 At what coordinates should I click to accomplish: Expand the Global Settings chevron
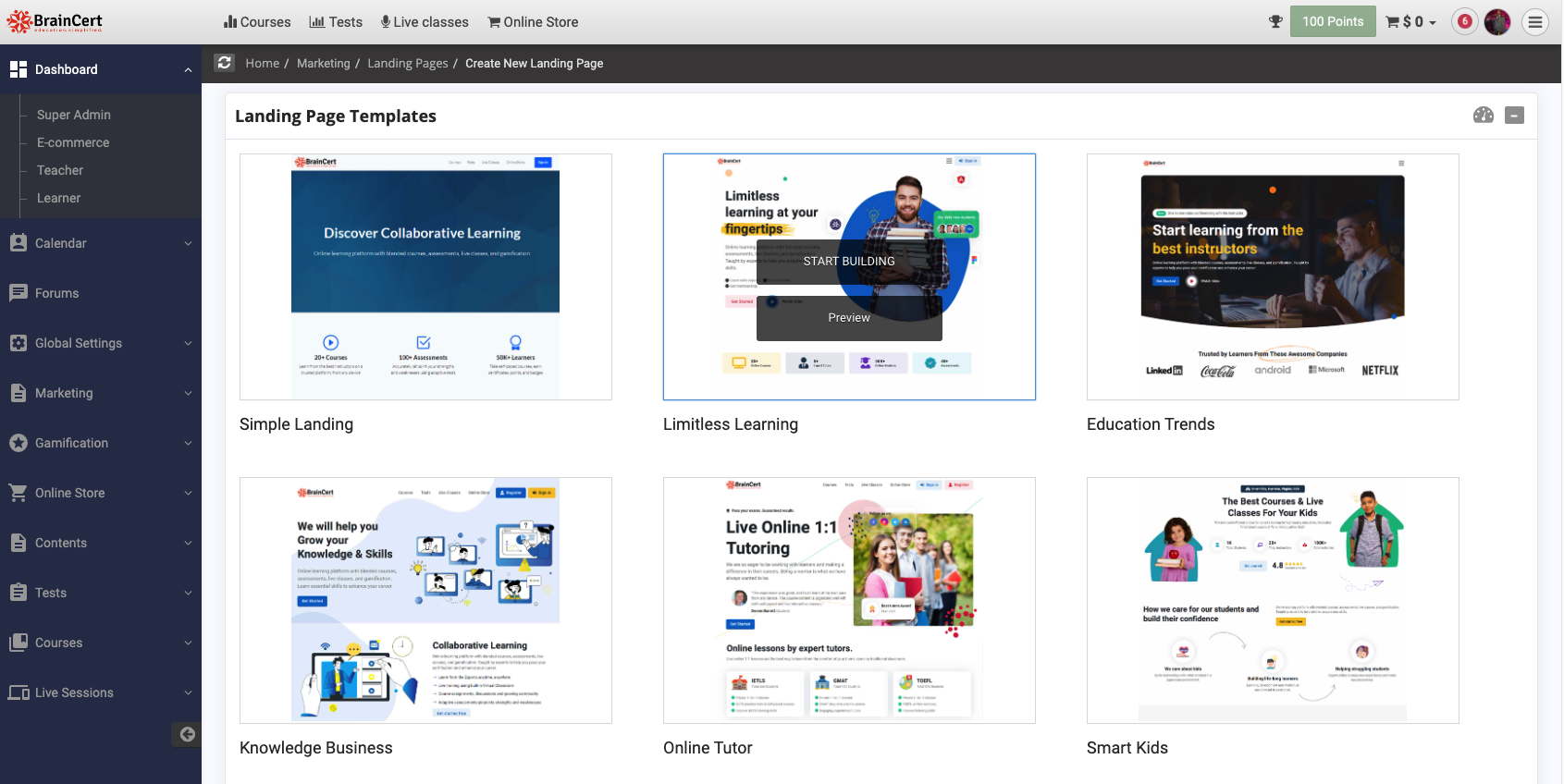(x=188, y=343)
